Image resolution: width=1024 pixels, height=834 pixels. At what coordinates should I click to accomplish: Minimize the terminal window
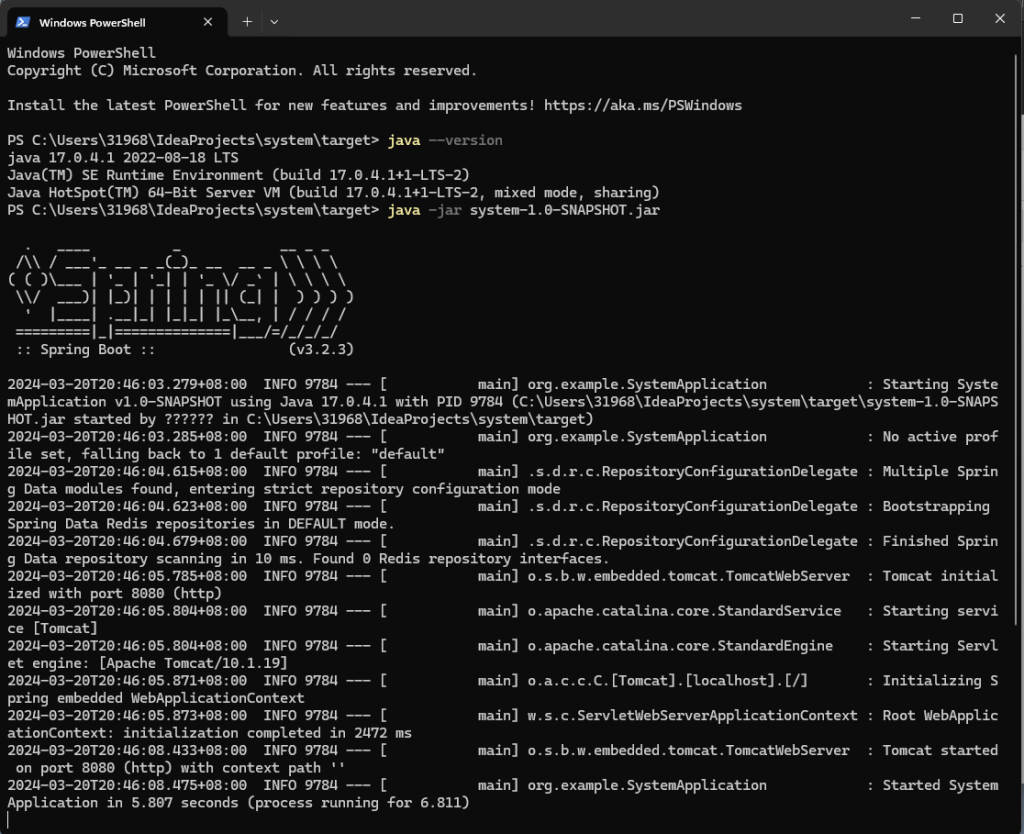tap(913, 18)
